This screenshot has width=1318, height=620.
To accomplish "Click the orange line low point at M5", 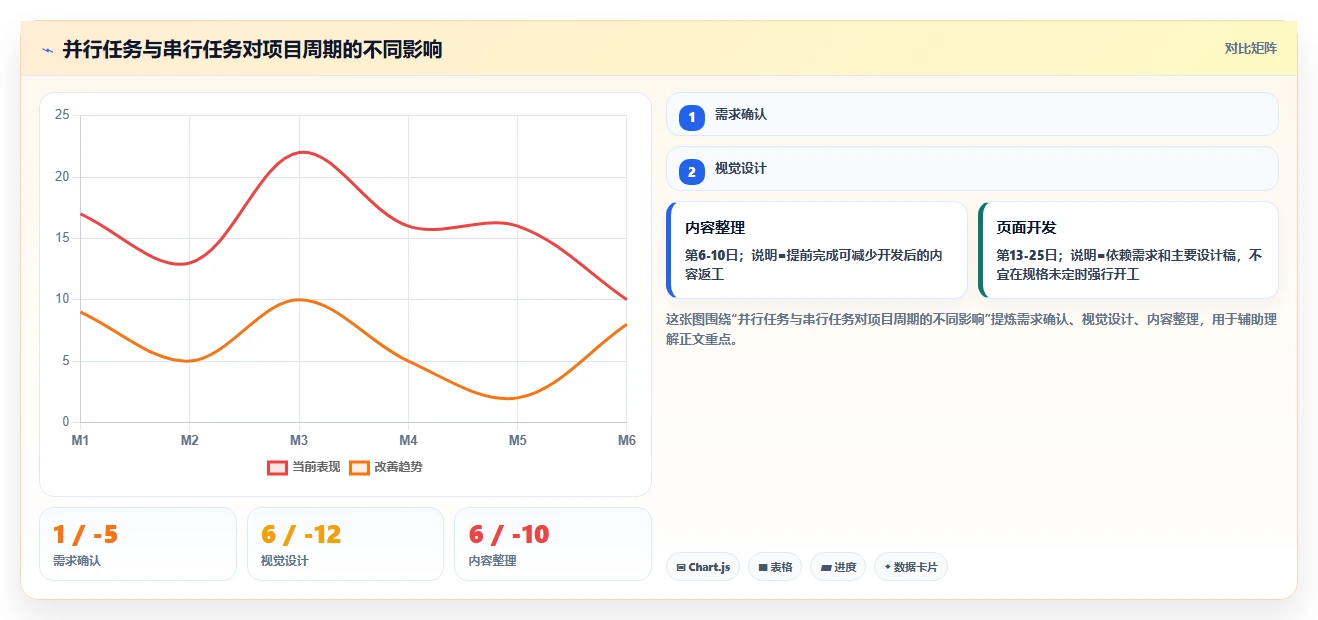I will (510, 398).
